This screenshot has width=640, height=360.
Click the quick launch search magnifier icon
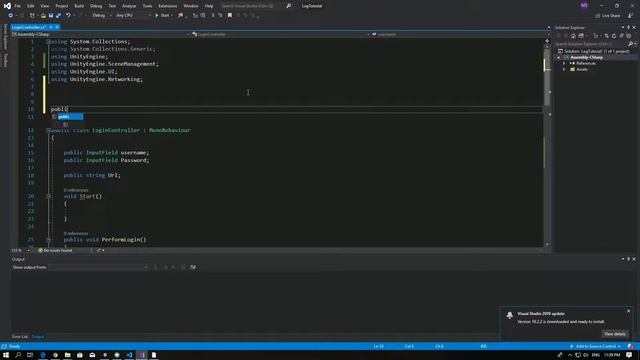289,6
